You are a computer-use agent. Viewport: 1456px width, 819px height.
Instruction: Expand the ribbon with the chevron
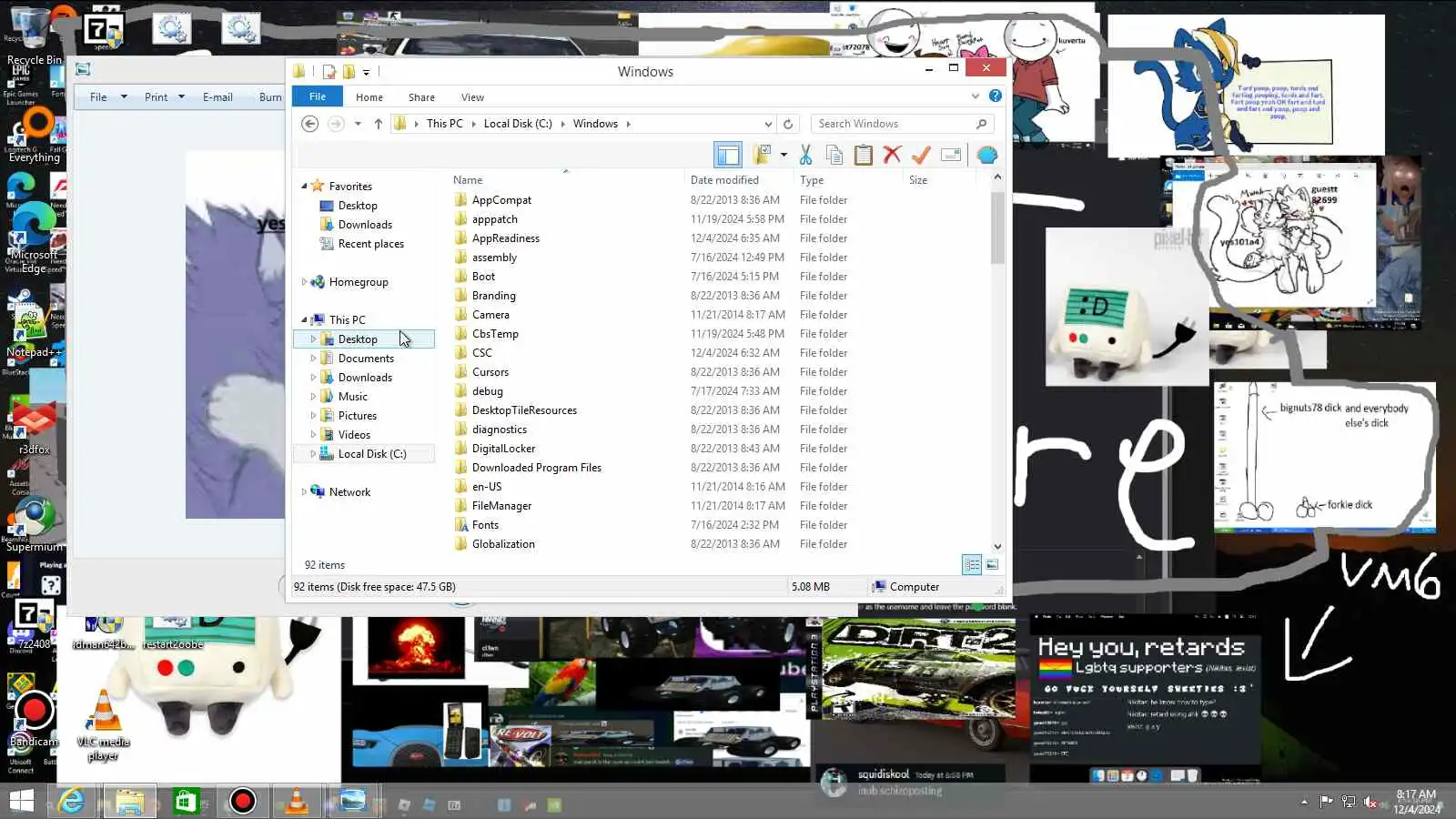coord(976,96)
